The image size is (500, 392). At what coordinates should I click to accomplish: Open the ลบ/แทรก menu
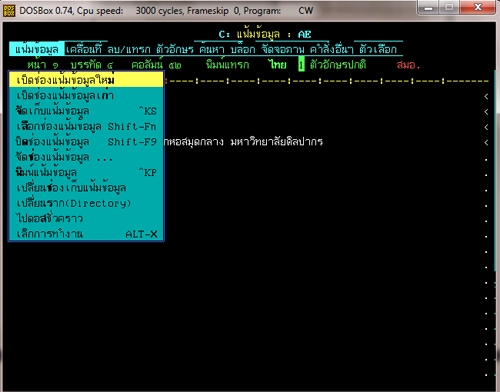(129, 49)
